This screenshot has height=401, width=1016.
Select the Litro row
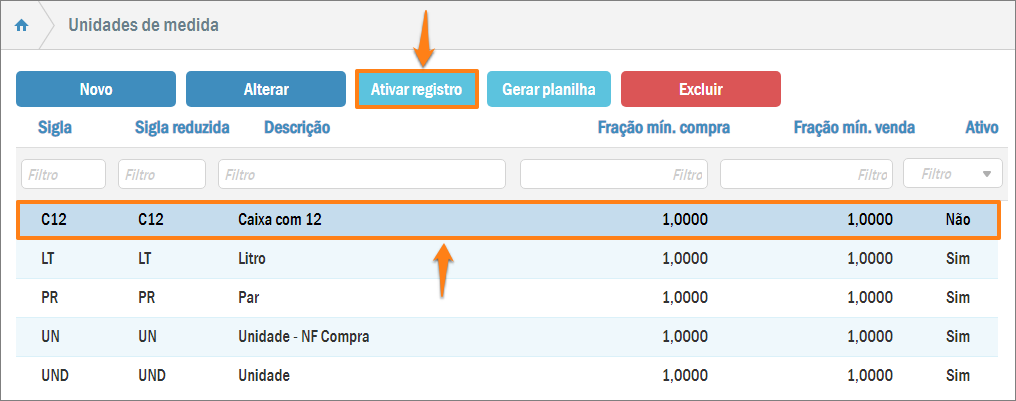click(x=507, y=258)
